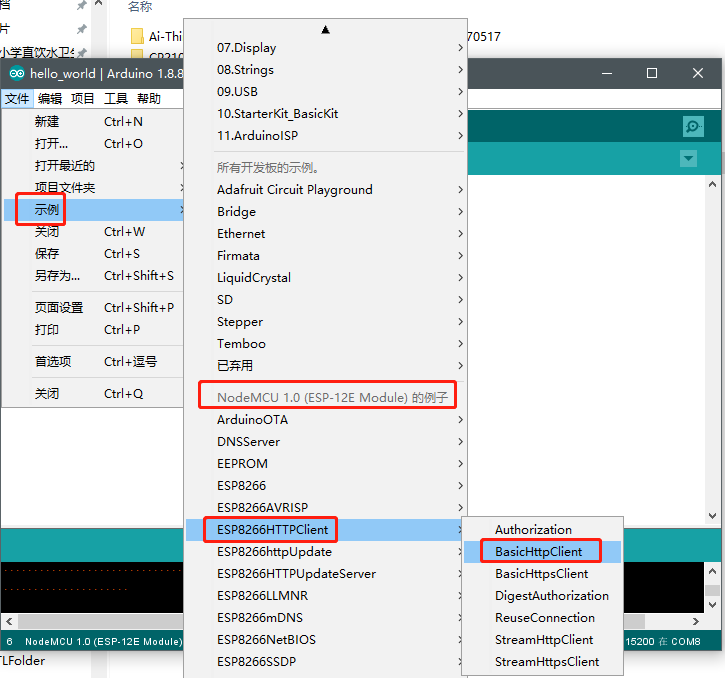
Task: Open the tab dropdown arrow in Arduino
Action: 688,159
